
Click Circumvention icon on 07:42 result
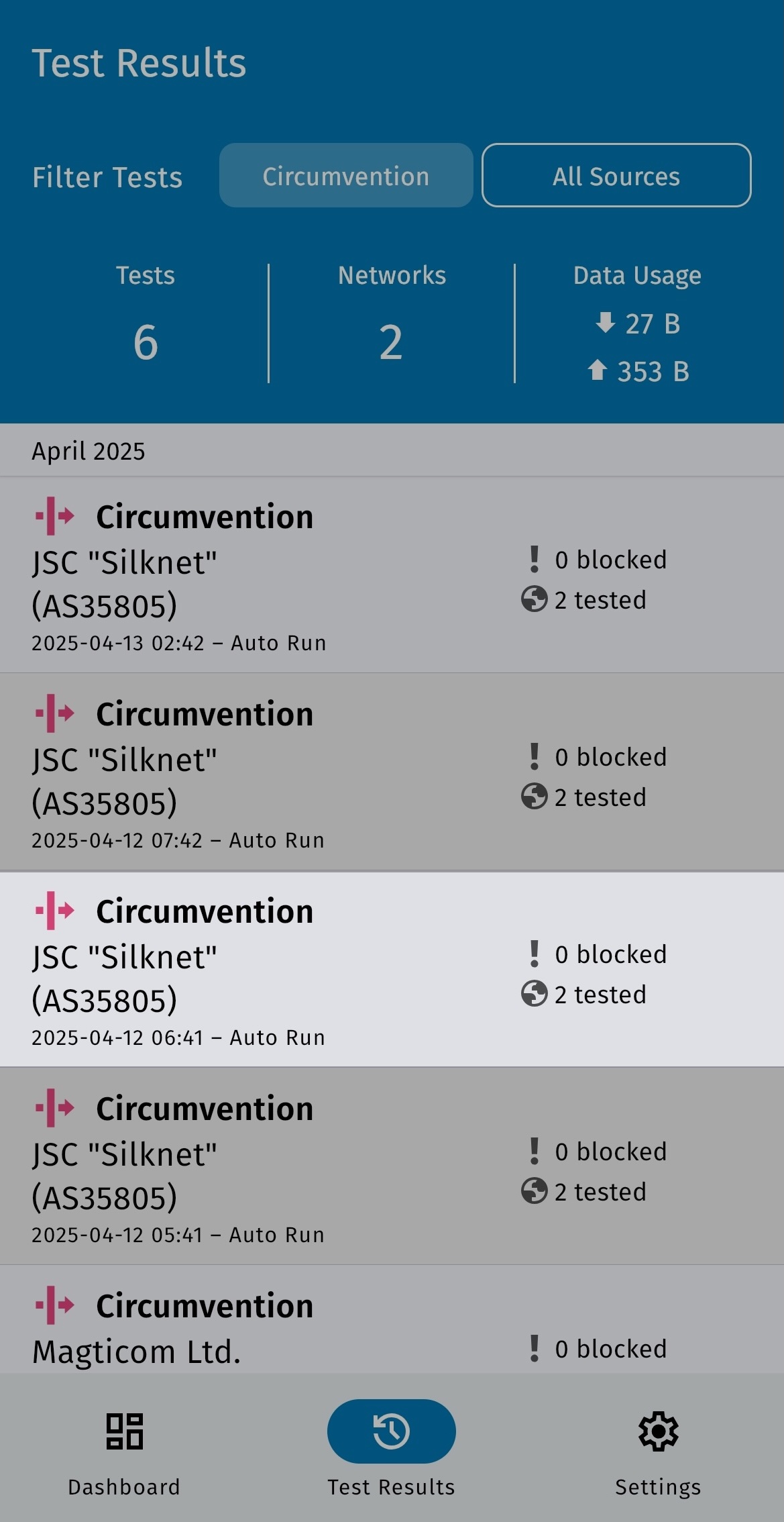click(55, 713)
